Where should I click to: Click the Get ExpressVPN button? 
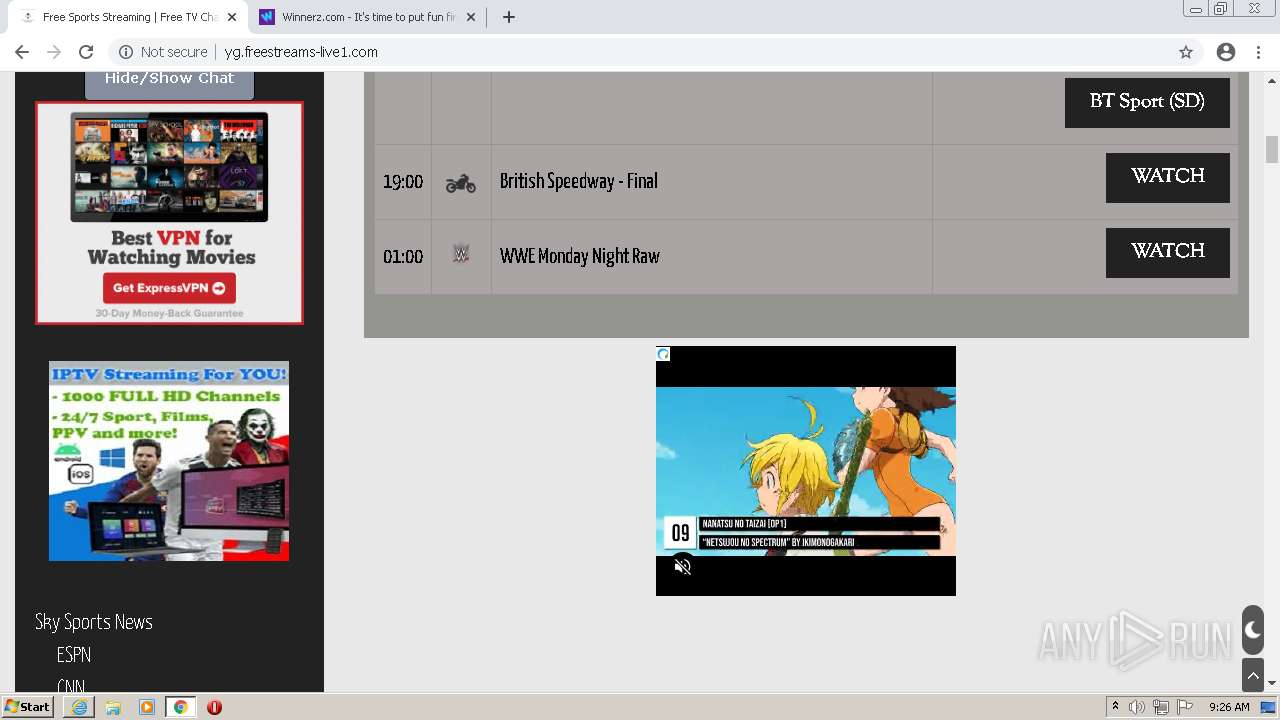click(169, 288)
